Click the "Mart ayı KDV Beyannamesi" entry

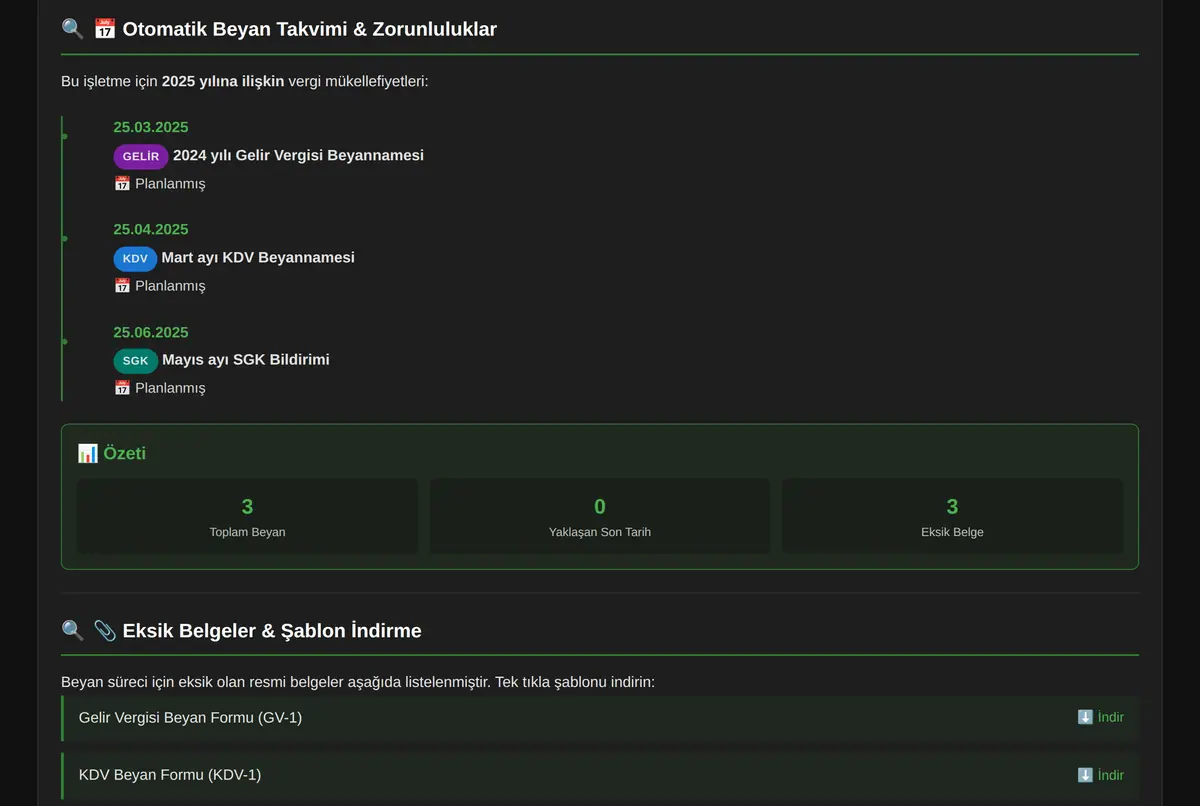258,258
